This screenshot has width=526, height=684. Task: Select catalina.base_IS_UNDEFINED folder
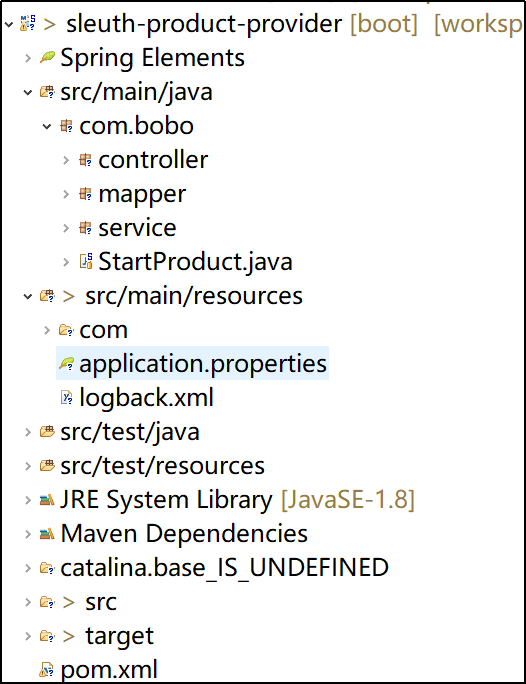tap(224, 568)
